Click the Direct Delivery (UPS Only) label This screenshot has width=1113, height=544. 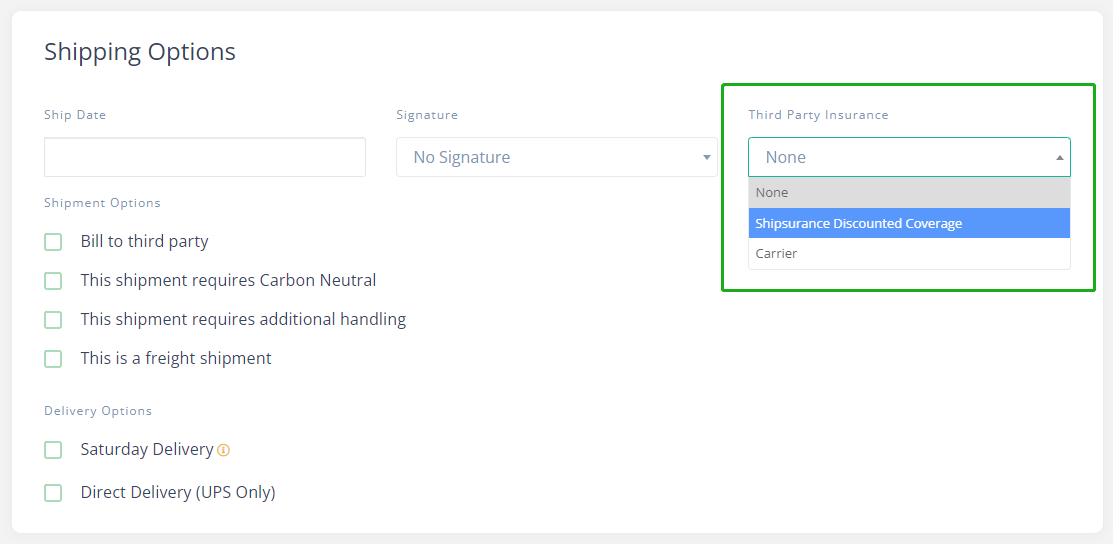pyautogui.click(x=178, y=492)
